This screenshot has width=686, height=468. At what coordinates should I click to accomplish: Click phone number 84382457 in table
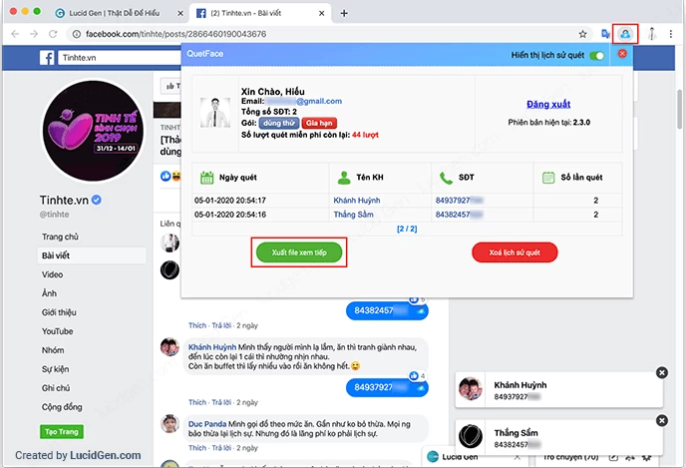pyautogui.click(x=459, y=214)
